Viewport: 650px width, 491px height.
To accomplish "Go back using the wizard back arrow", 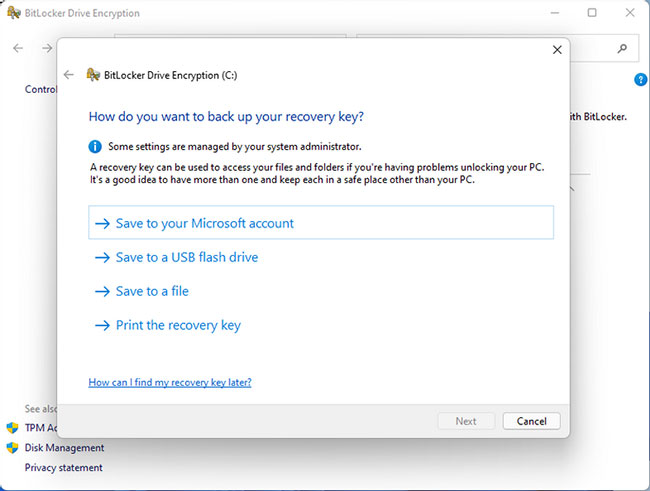I will (x=68, y=75).
